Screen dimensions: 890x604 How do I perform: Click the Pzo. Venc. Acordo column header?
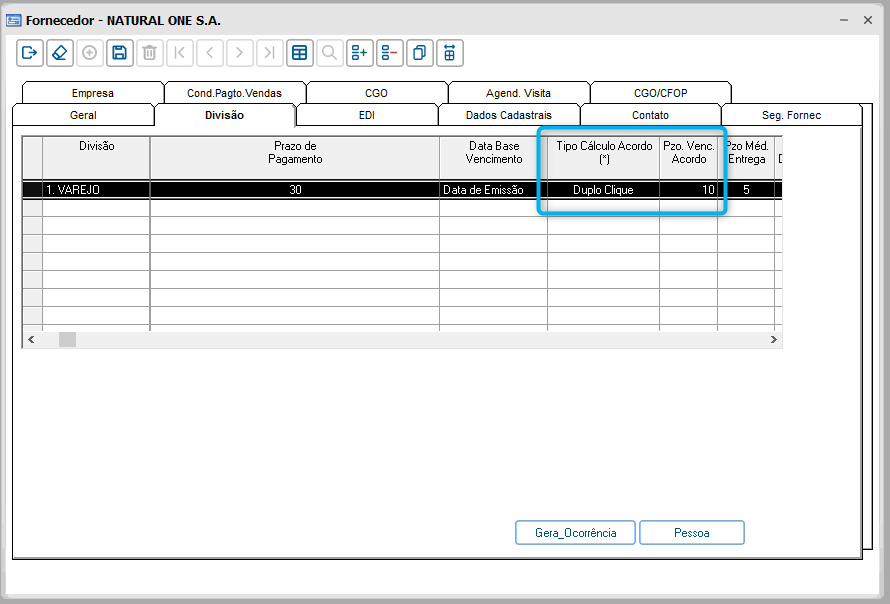pos(689,158)
